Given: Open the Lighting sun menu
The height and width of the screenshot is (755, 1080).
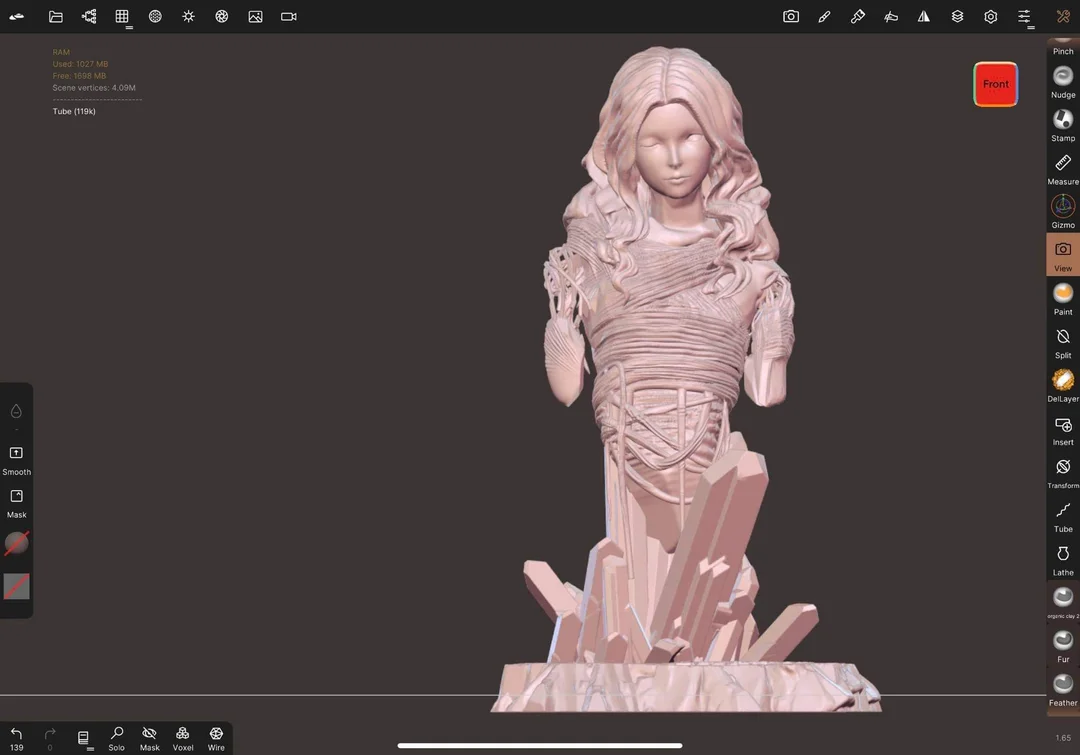Looking at the screenshot, I should [188, 17].
